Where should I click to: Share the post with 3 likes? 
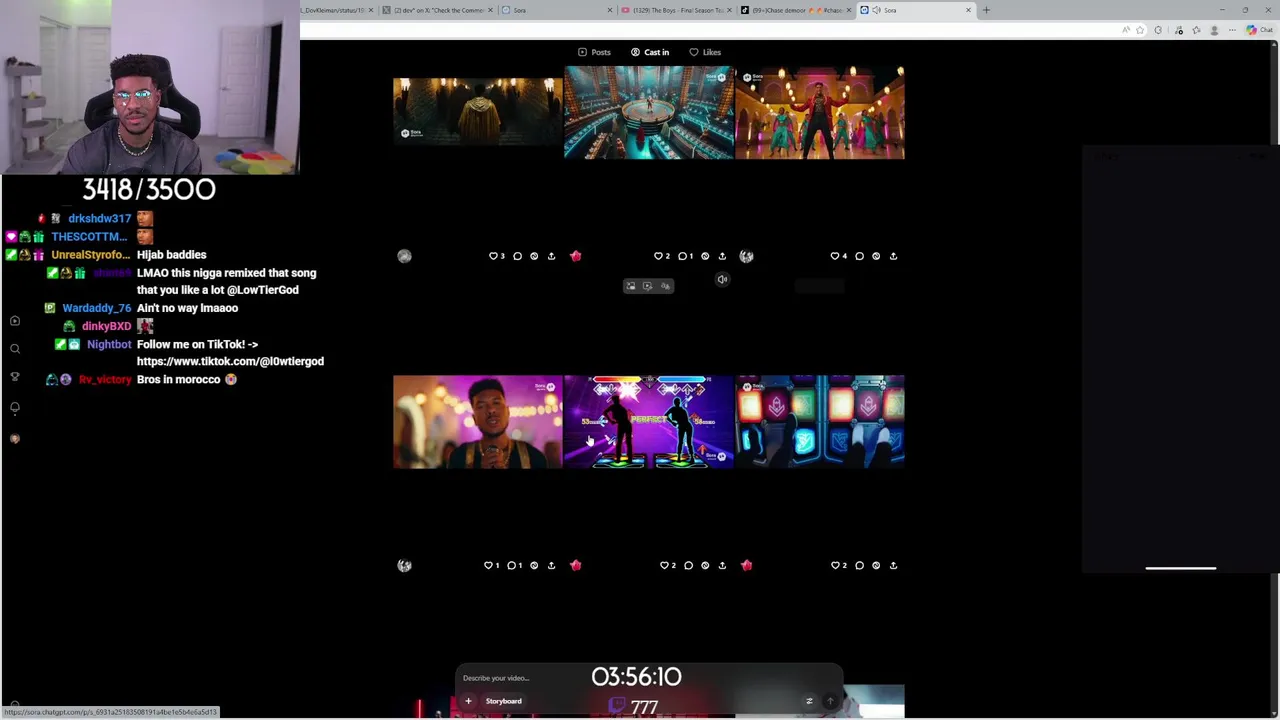551,256
